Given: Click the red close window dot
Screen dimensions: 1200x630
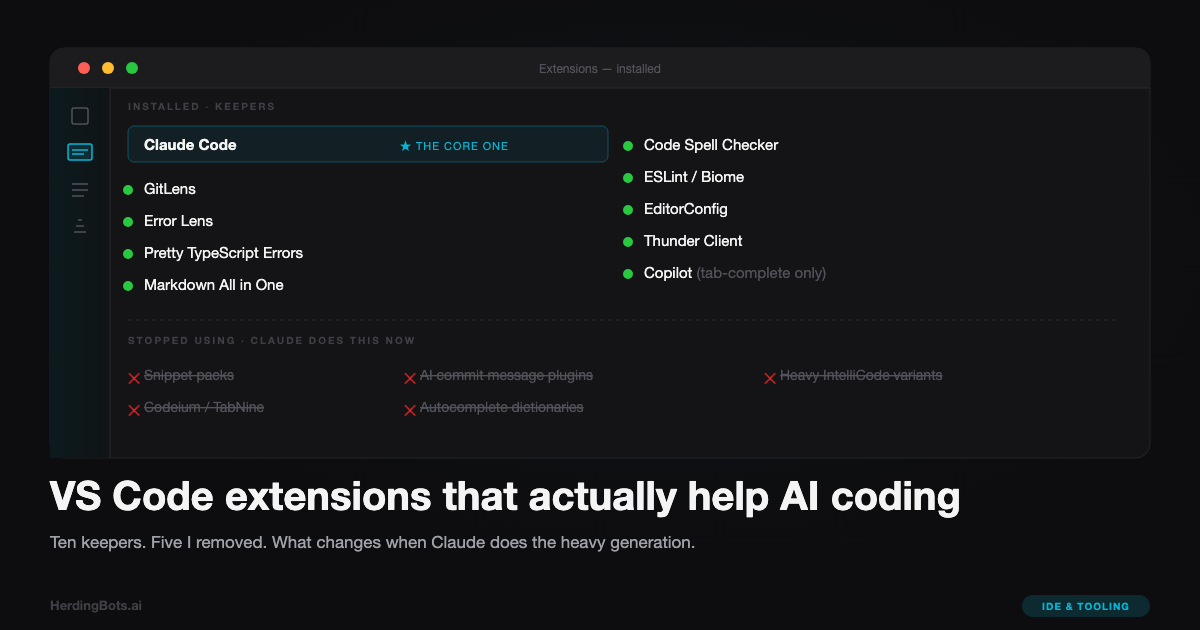Looking at the screenshot, I should 84,68.
